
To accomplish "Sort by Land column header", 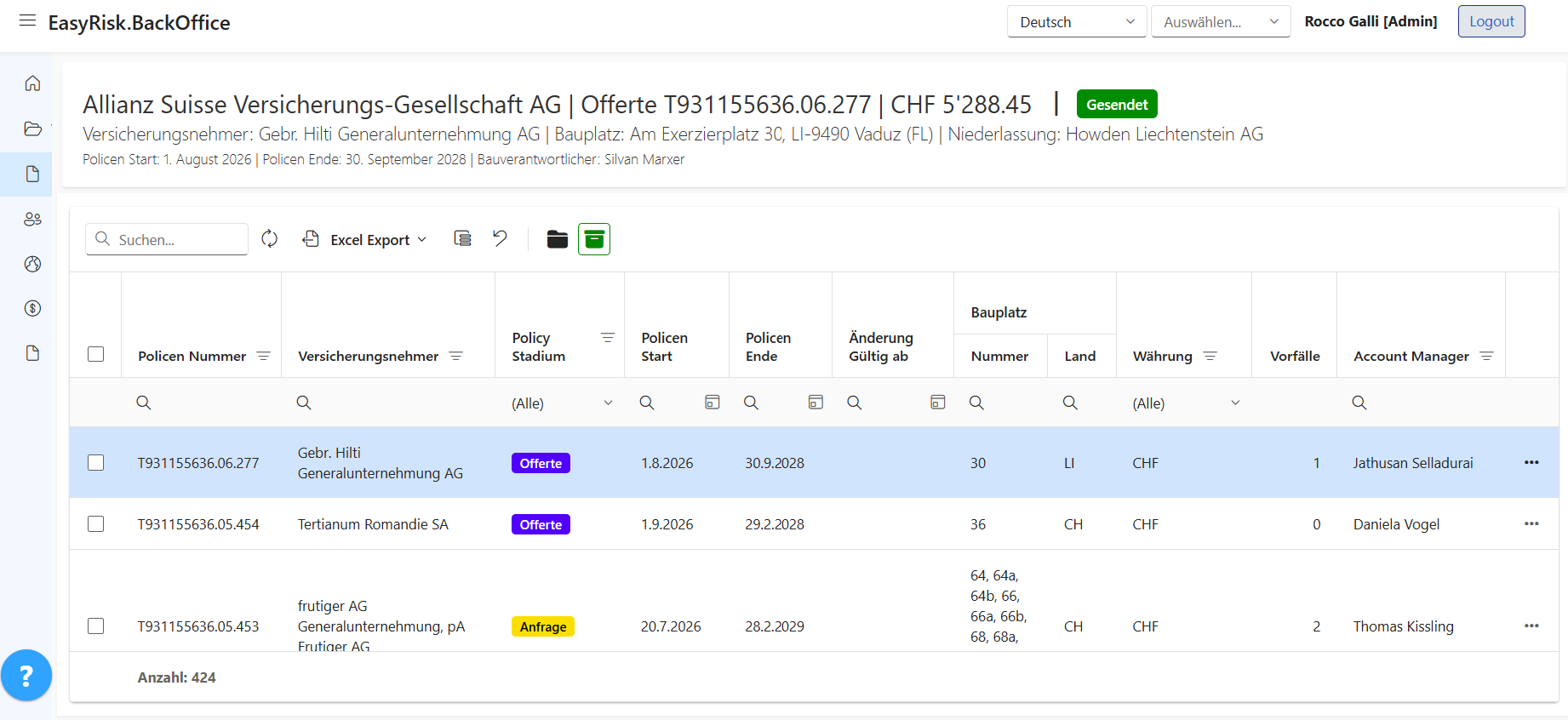I will pos(1080,356).
